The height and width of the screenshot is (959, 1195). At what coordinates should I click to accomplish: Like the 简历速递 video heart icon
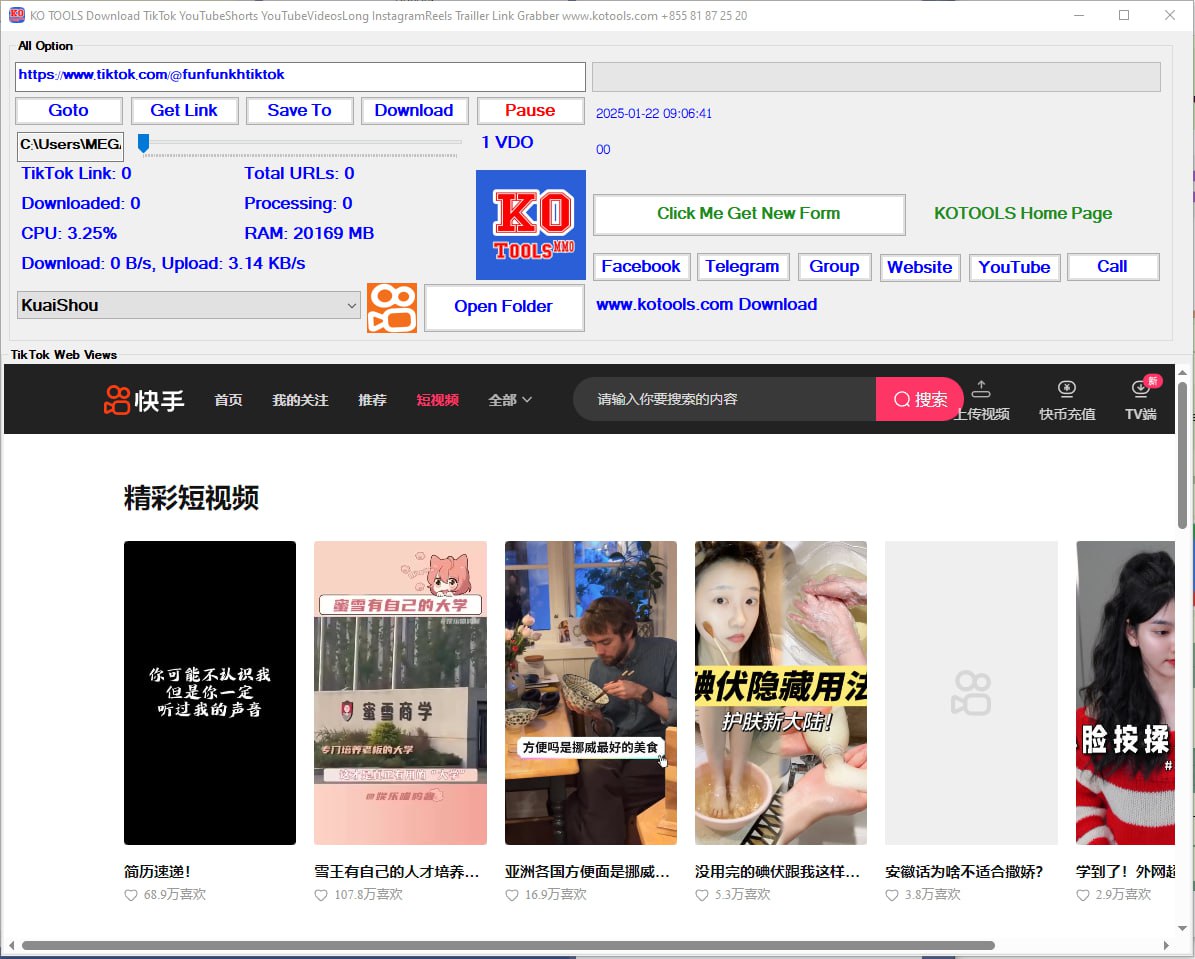coord(131,895)
